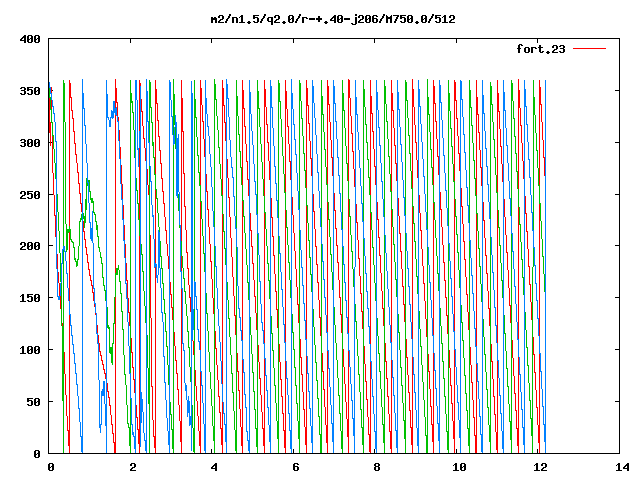
Task: Click the x-axis label 8
Action: (377, 467)
